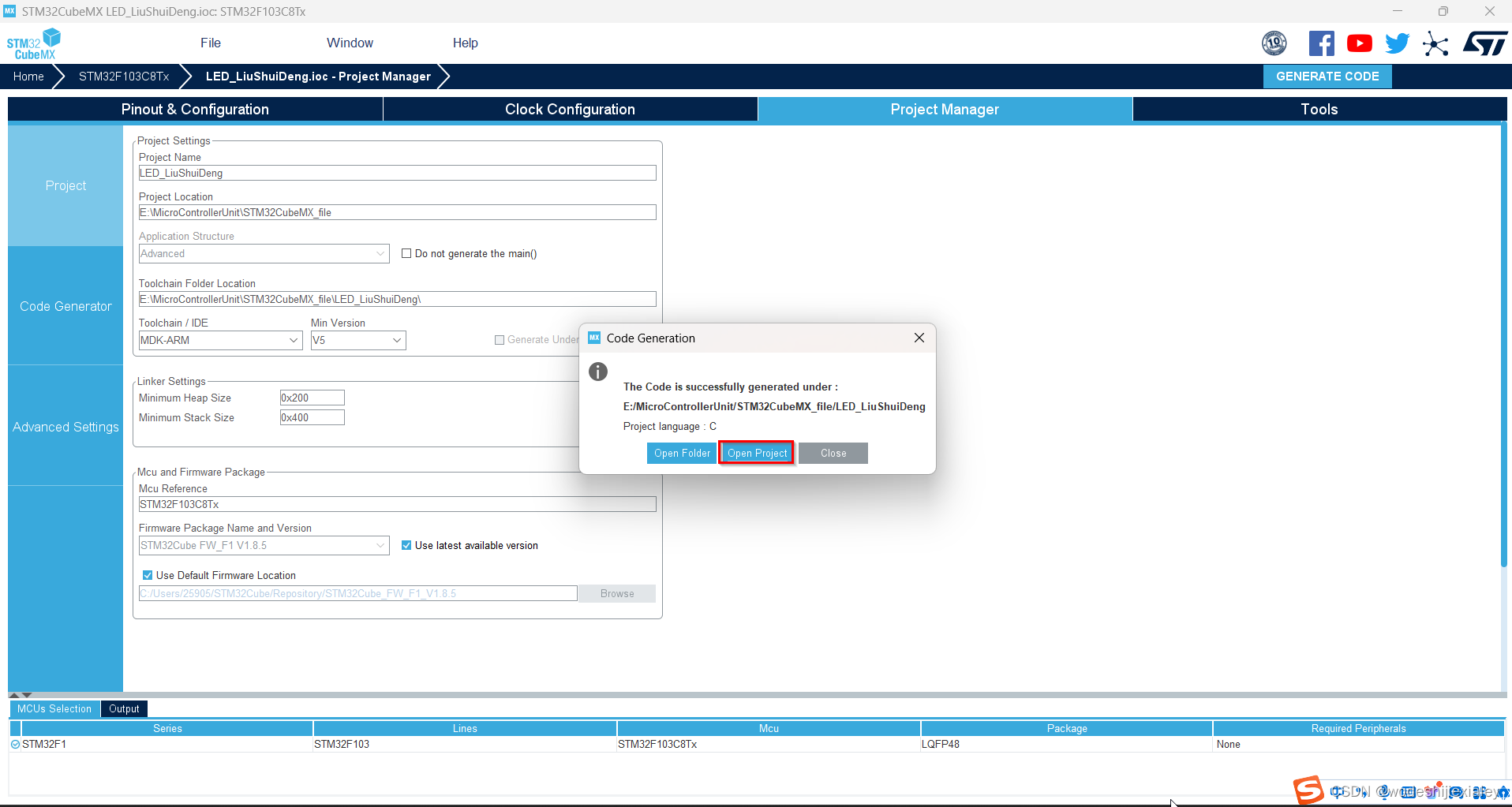Open Firmware Package version dropdown

(264, 545)
